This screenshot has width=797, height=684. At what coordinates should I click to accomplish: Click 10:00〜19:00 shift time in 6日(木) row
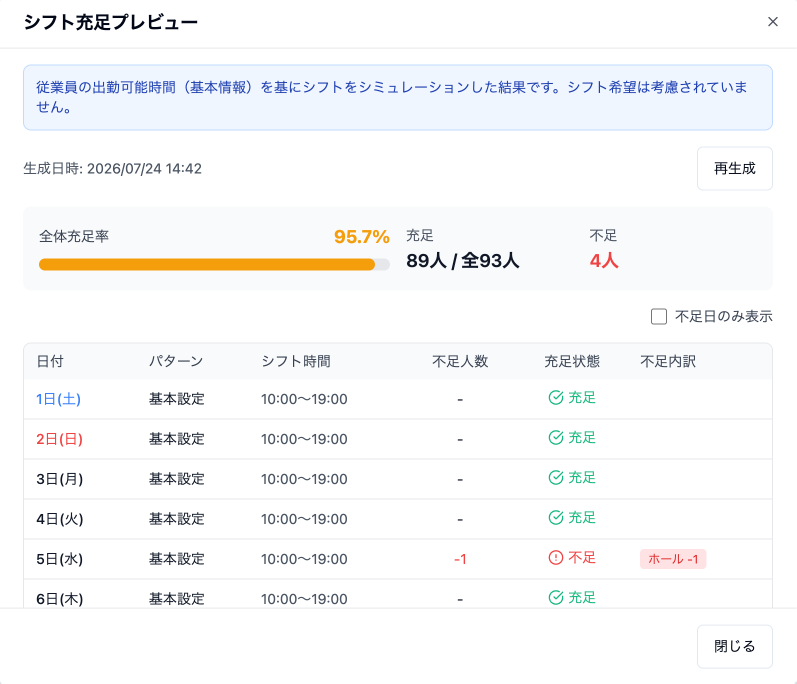[x=304, y=599]
